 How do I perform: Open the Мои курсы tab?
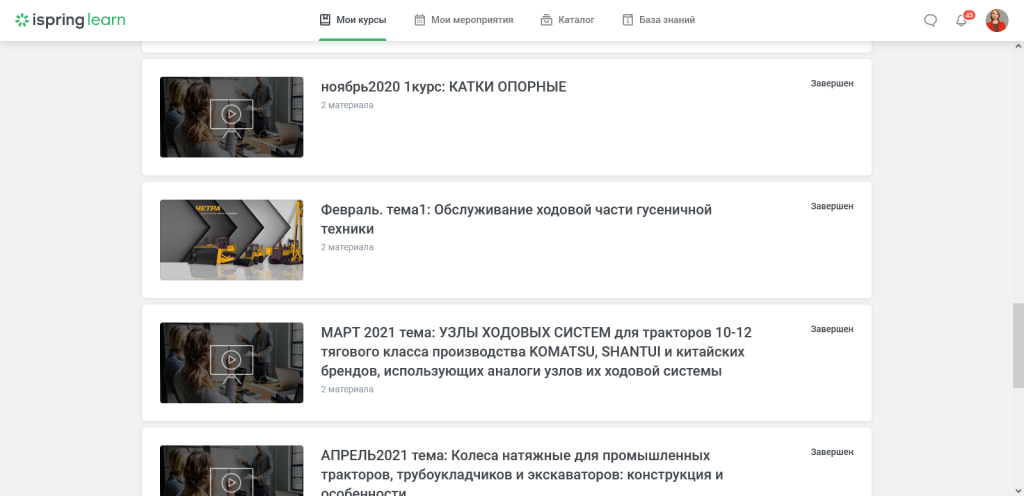353,20
